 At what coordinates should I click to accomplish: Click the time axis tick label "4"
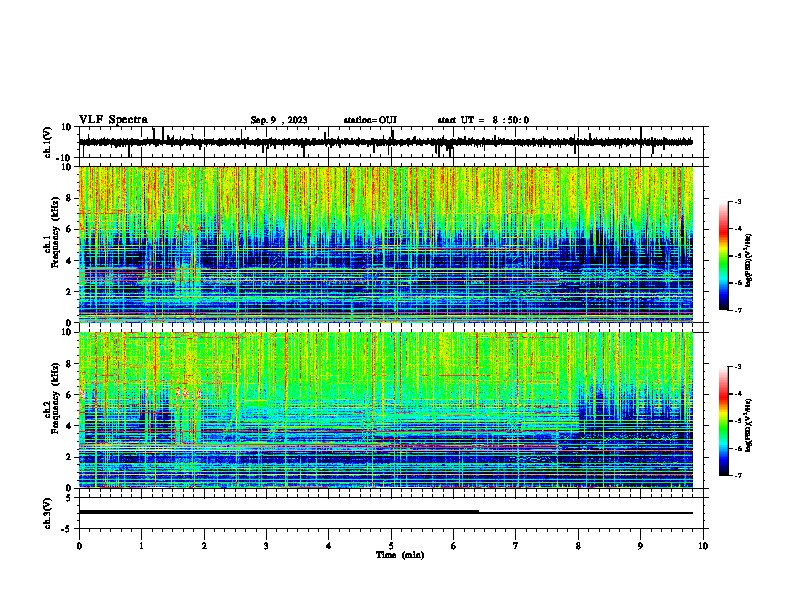[x=329, y=546]
